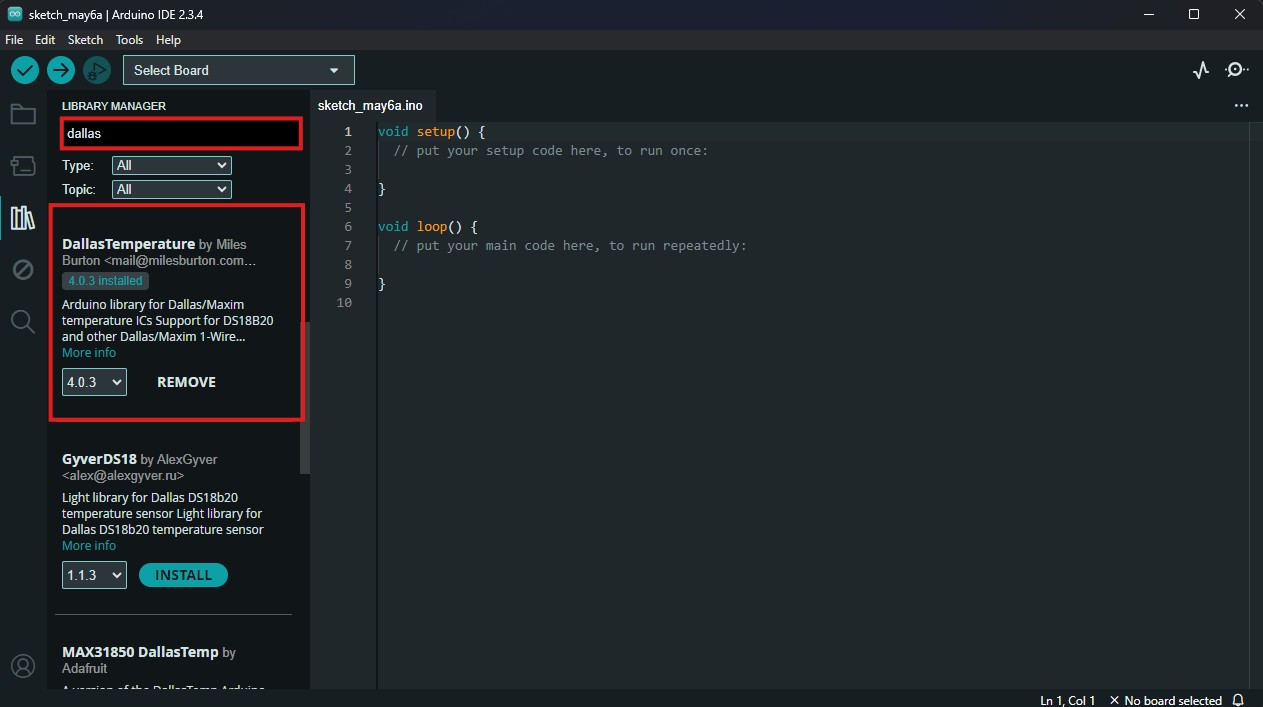Click INSTALL for GyverDS18 library
Screen dimensions: 1263x707
click(183, 575)
